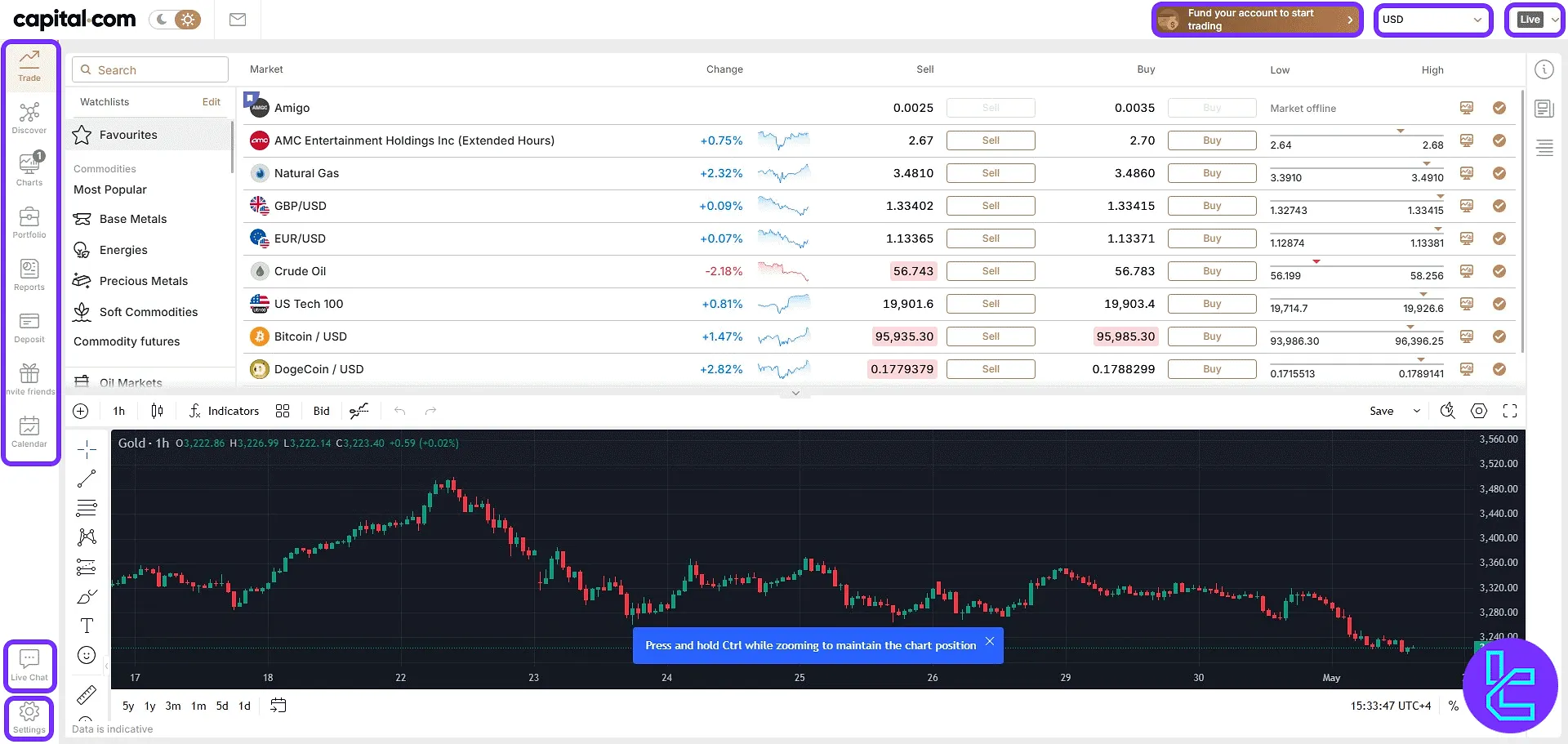
Task: Toggle percent scale on chart
Action: point(1454,706)
